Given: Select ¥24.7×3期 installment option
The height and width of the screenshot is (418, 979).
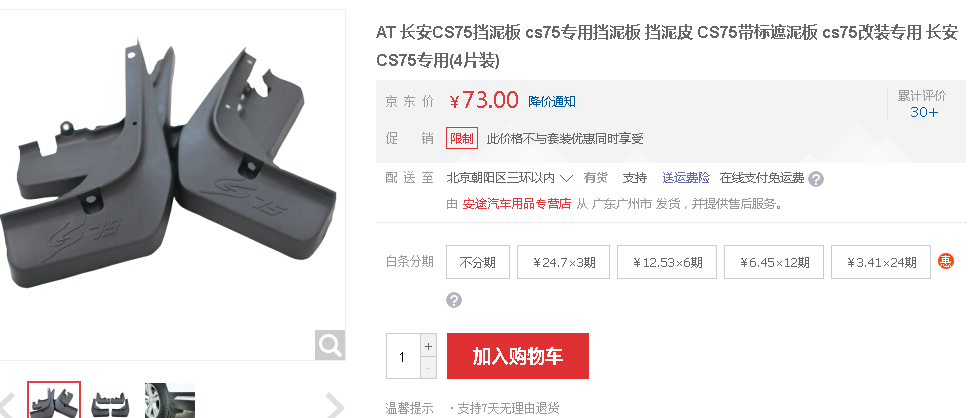Looking at the screenshot, I should [x=563, y=262].
